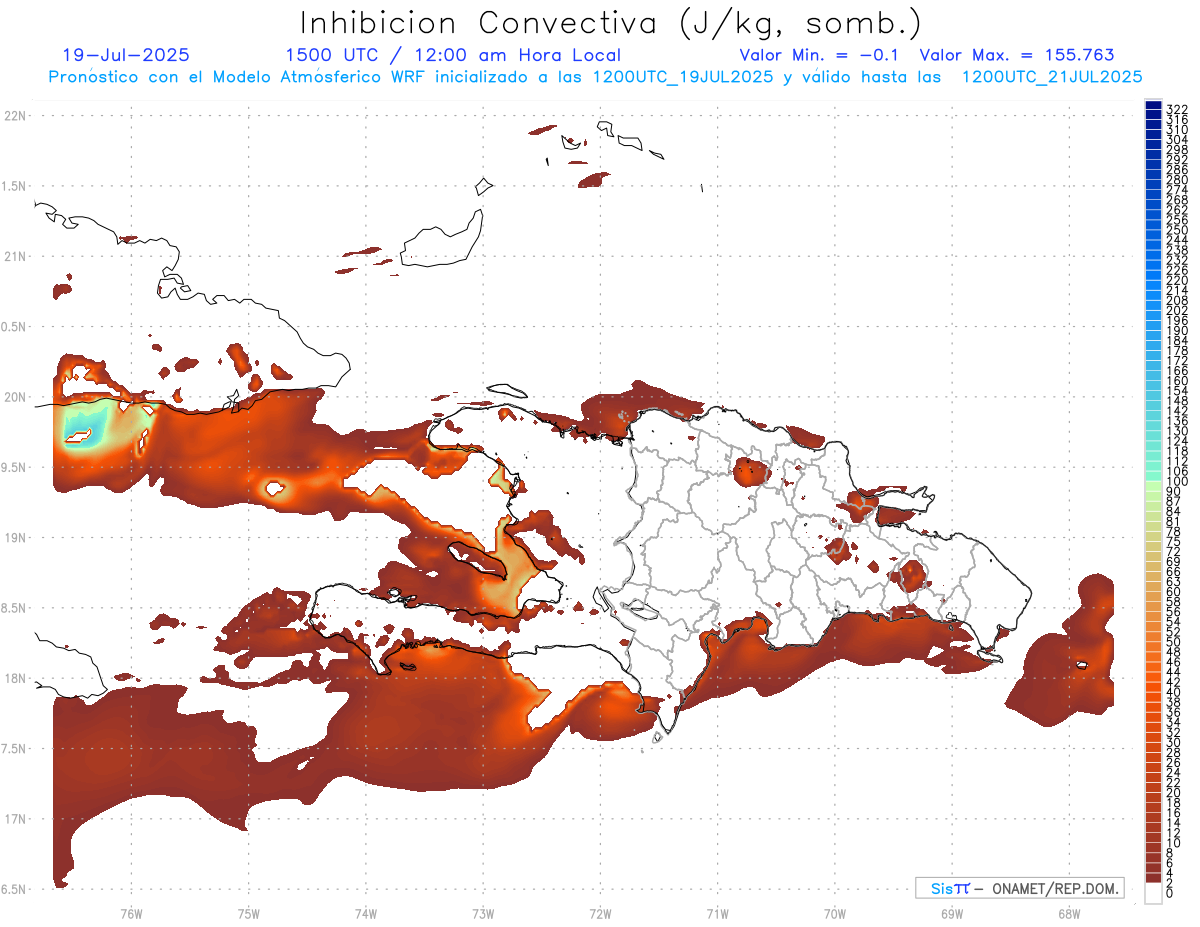
Task: Click the WRF forecast description line
Action: [x=595, y=76]
